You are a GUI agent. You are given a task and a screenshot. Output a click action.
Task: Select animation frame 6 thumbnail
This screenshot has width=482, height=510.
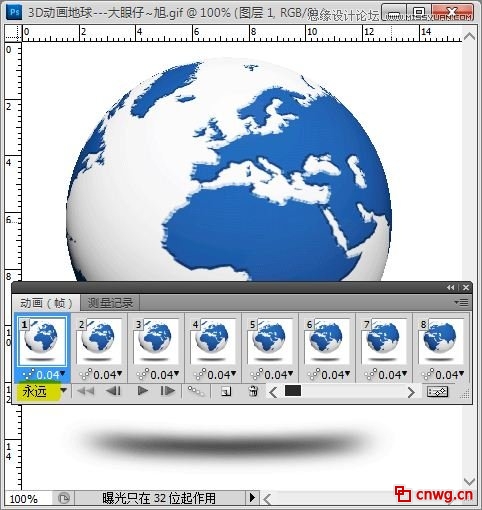pyautogui.click(x=327, y=341)
